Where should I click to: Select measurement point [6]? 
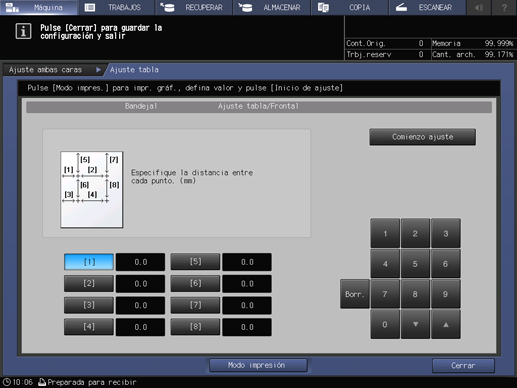pos(195,284)
